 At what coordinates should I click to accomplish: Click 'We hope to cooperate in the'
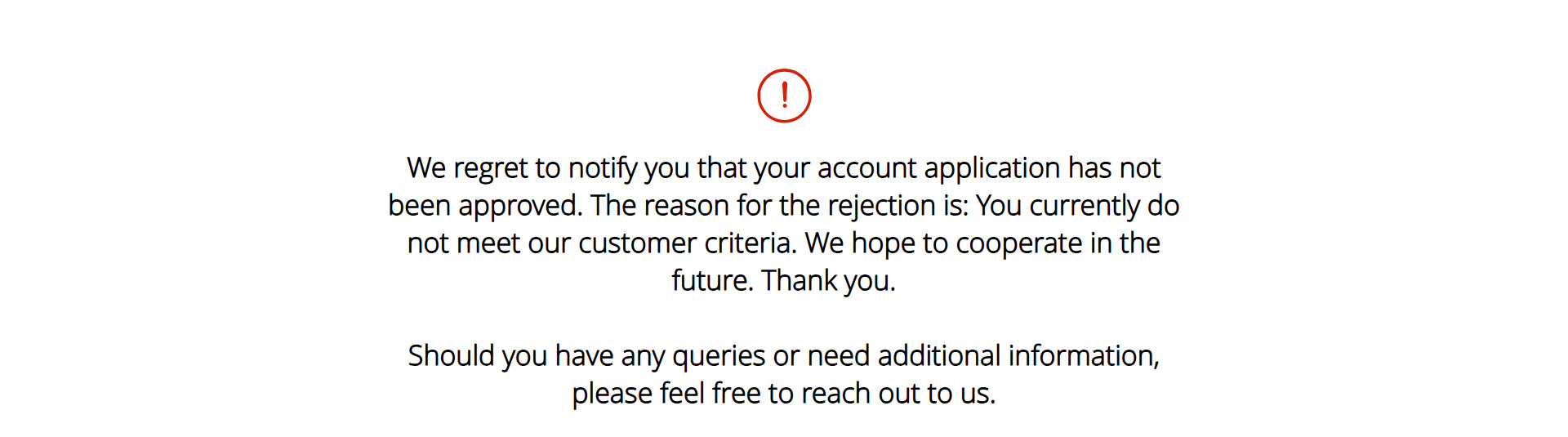(x=982, y=243)
